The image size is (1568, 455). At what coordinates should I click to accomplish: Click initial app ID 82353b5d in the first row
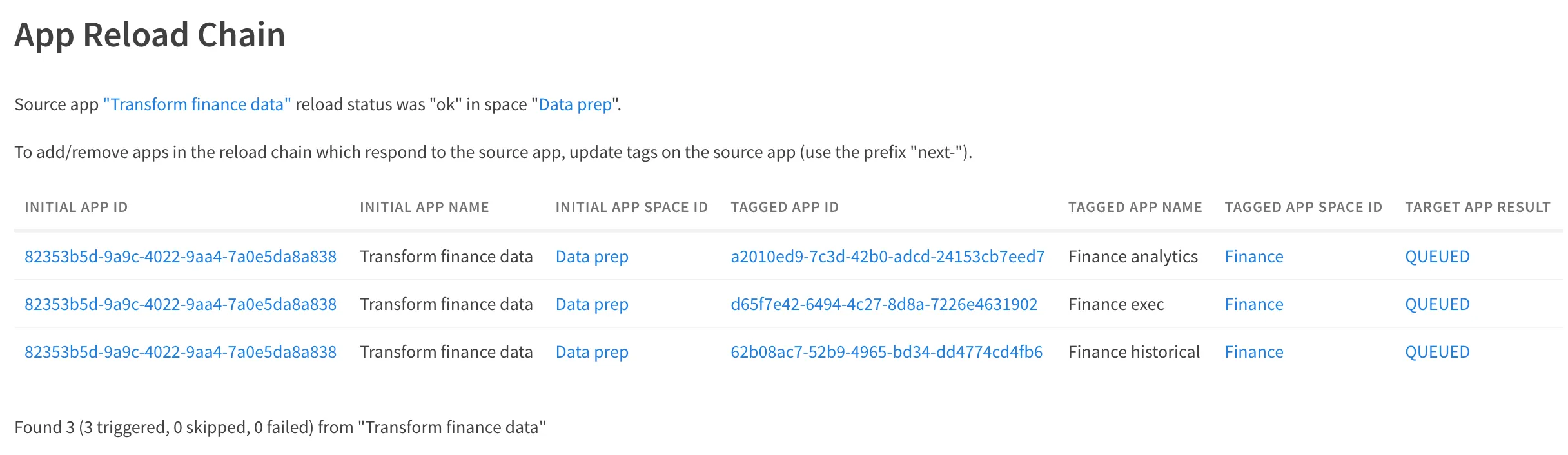181,256
